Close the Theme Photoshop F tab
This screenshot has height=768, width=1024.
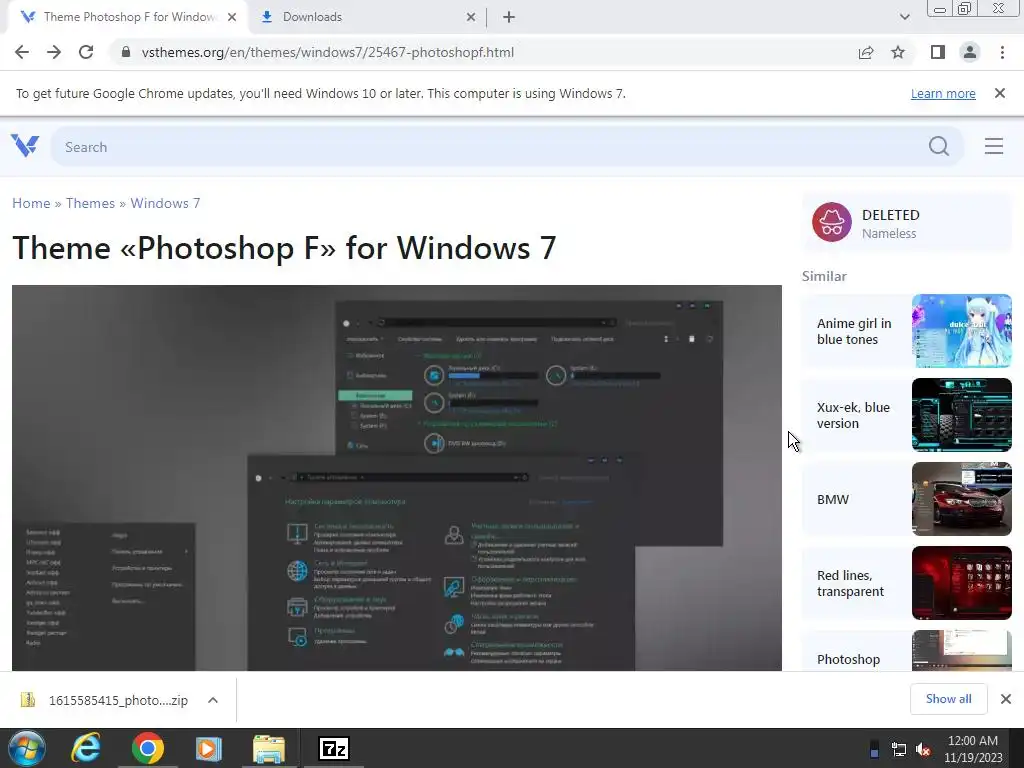(x=232, y=17)
